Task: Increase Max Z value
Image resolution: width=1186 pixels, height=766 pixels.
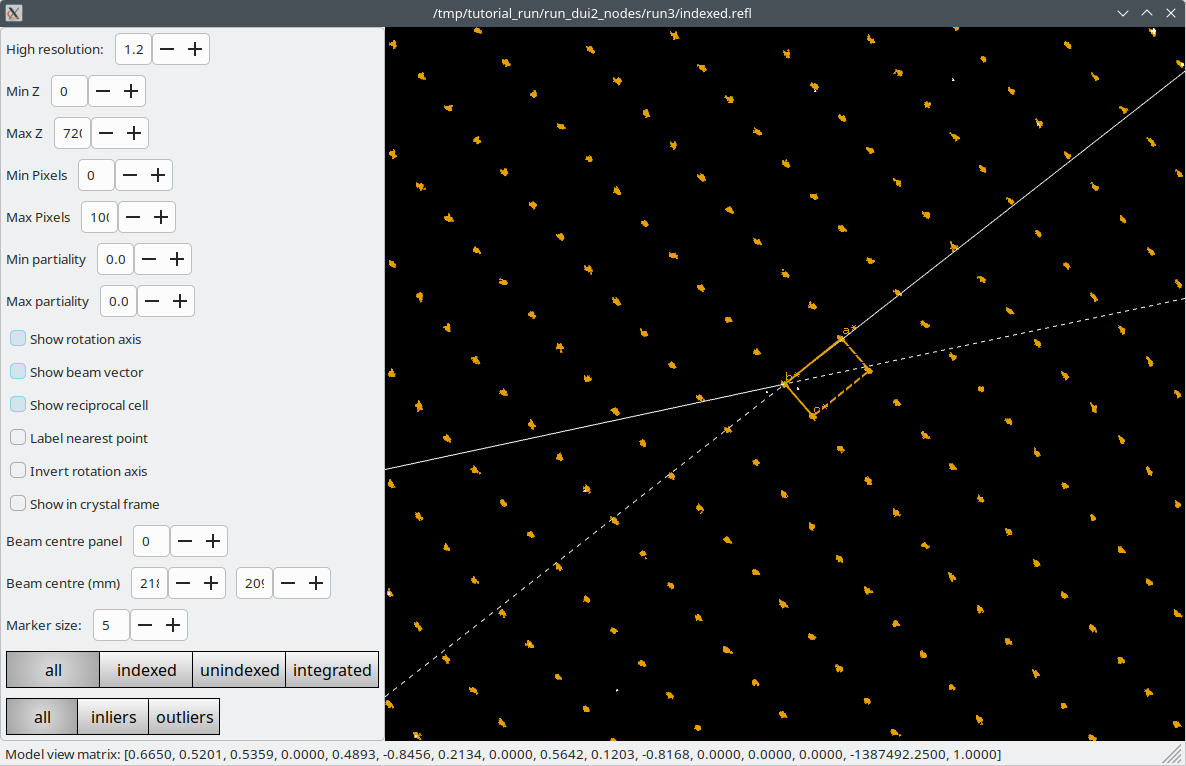Action: click(x=134, y=133)
